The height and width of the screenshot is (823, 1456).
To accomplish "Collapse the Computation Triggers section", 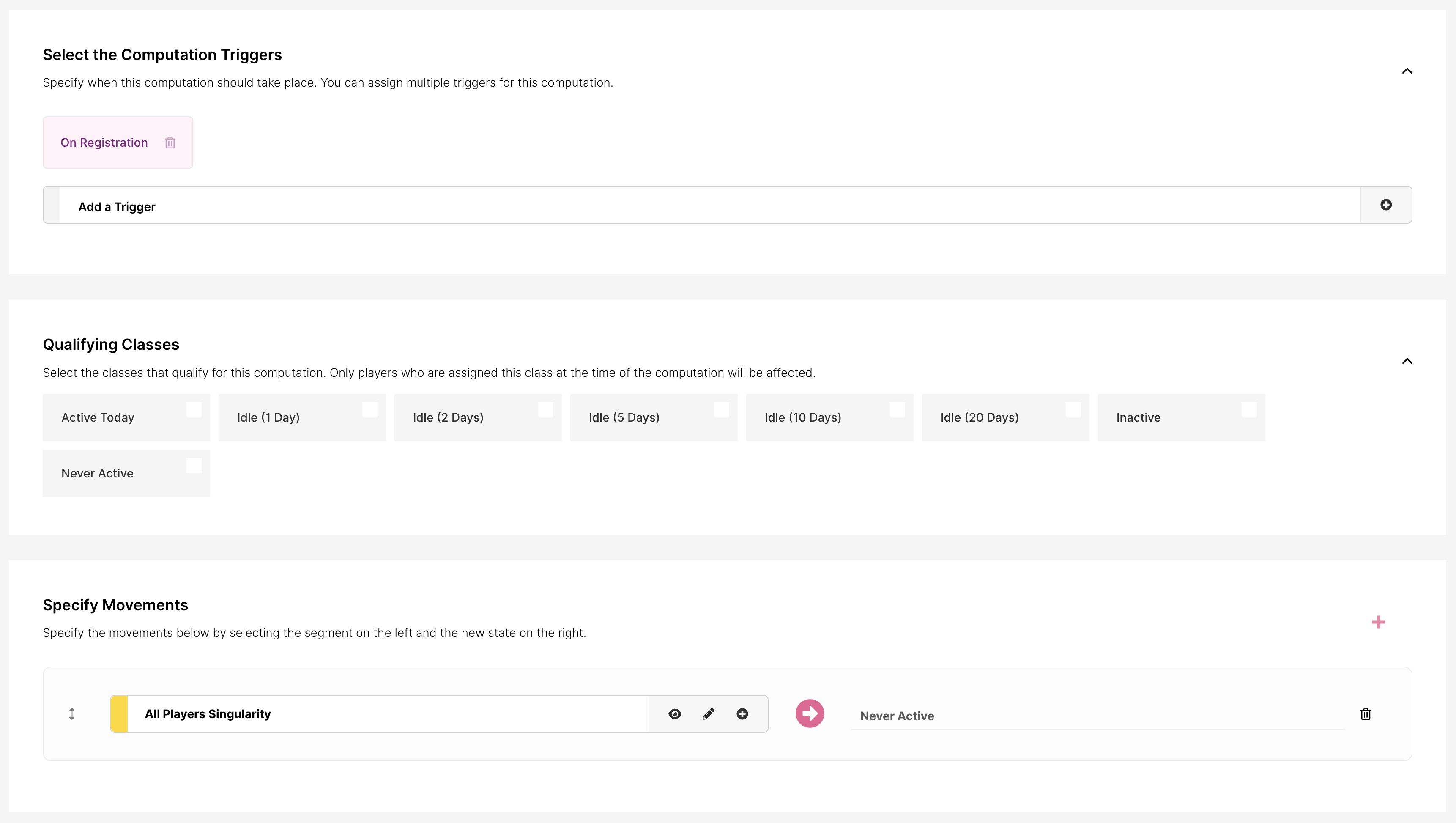I will 1407,71.
